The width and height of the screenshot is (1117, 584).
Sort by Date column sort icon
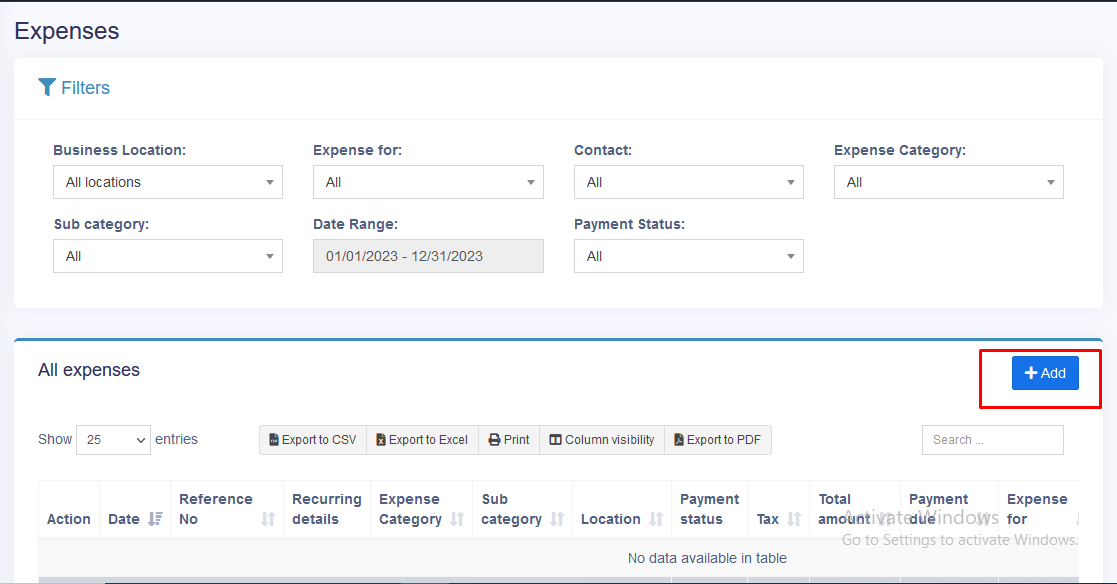155,519
